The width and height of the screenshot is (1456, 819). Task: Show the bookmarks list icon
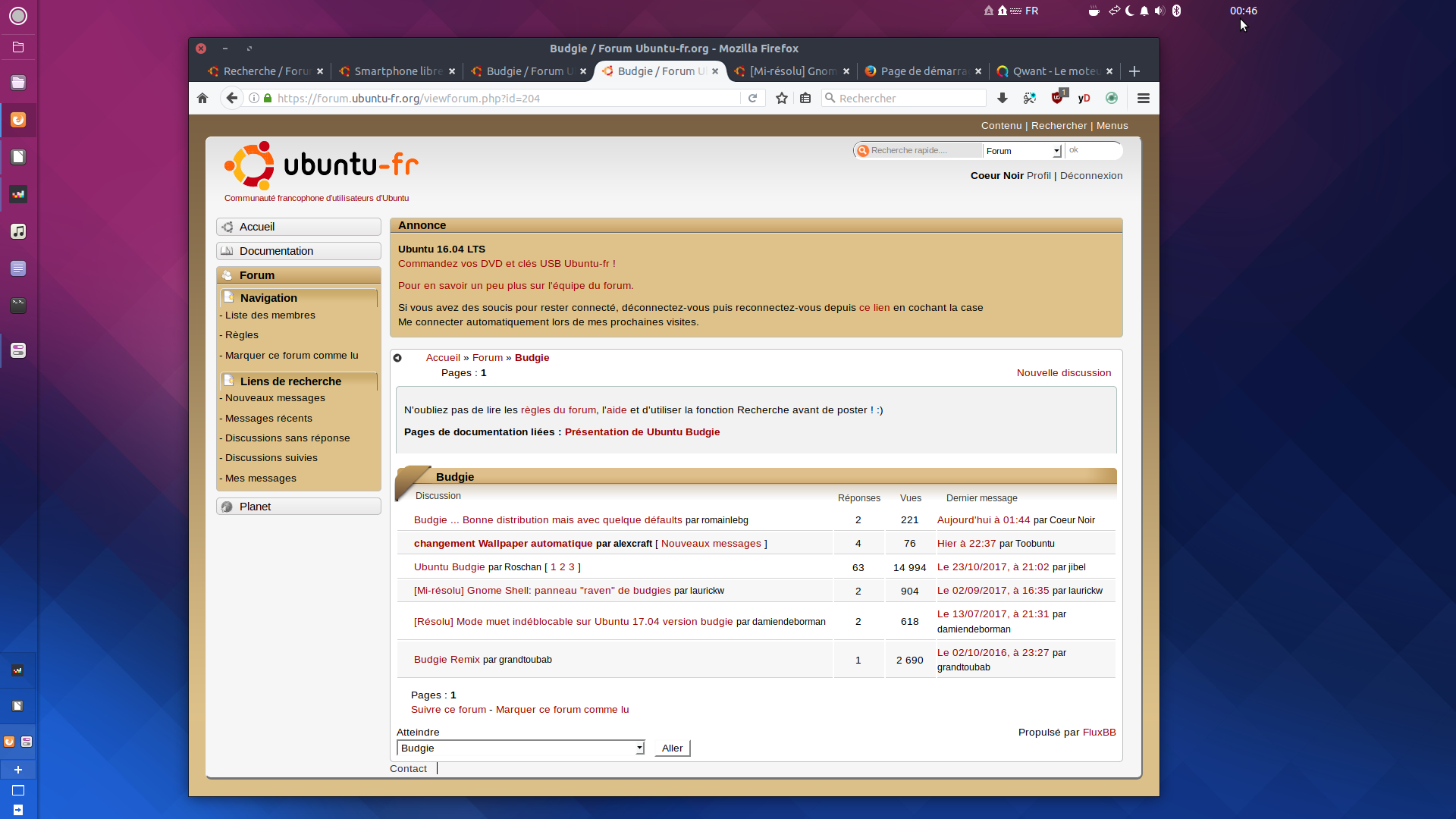pos(805,98)
